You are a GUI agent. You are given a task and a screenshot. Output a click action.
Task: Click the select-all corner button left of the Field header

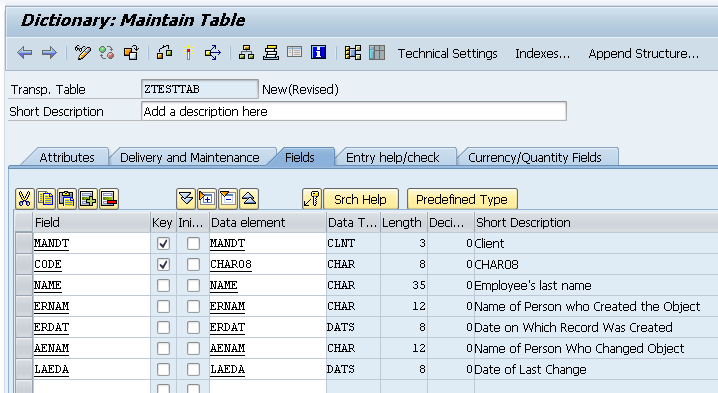(23, 222)
